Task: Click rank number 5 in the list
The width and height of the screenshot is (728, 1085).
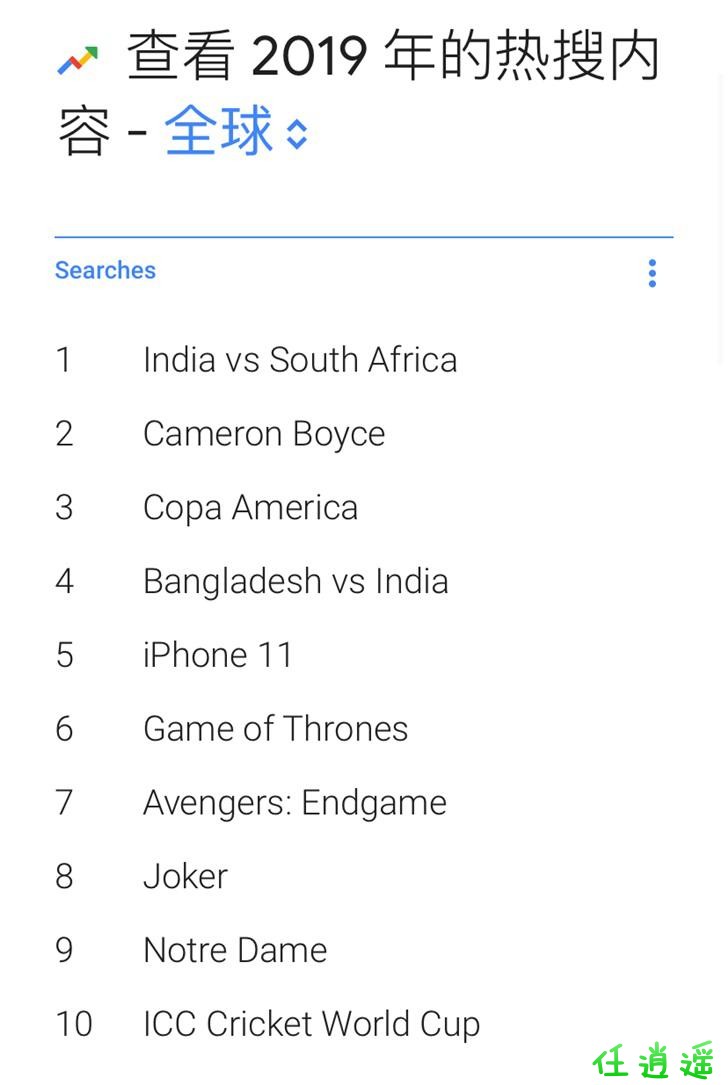Action: pyautogui.click(x=64, y=655)
